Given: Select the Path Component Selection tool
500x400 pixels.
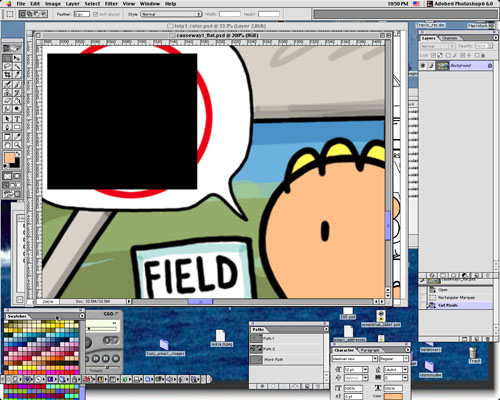Looking at the screenshot, I should (7, 119).
